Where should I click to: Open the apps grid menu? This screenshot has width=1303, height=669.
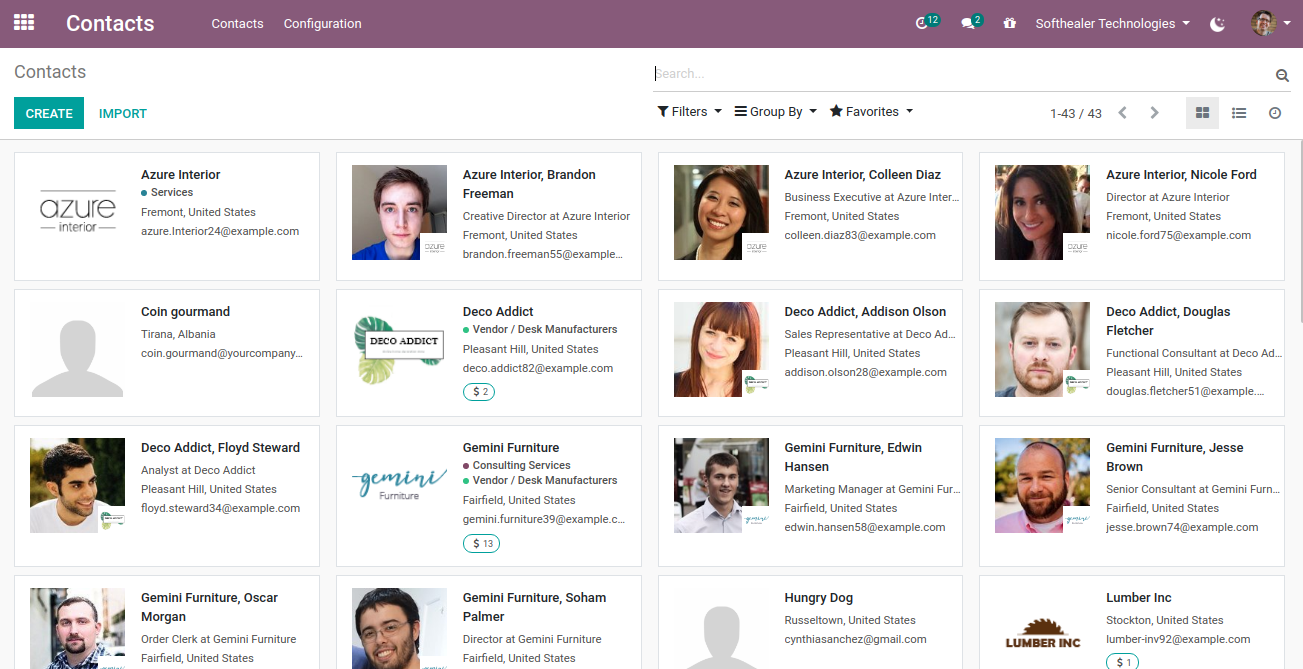click(24, 22)
